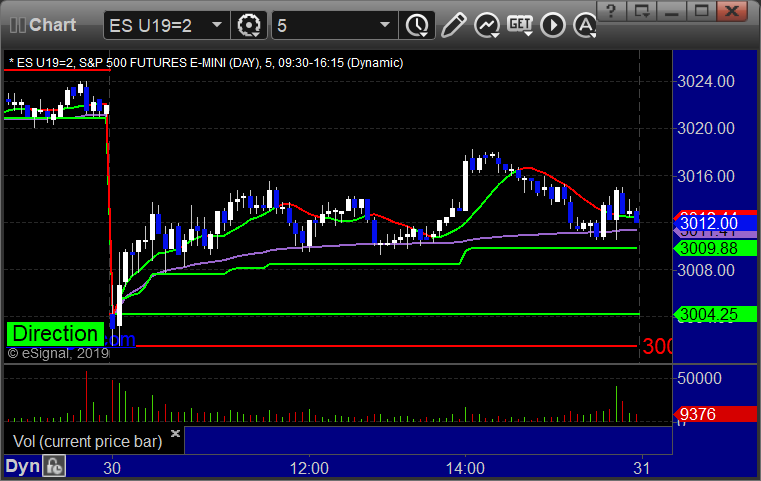Select the pencil drawing tools icon
Screen dimensions: 761x481
[454, 25]
